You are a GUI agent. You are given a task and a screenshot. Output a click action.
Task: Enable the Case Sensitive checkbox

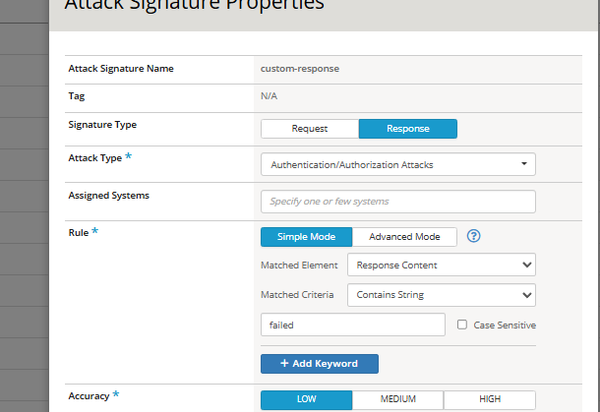462,325
